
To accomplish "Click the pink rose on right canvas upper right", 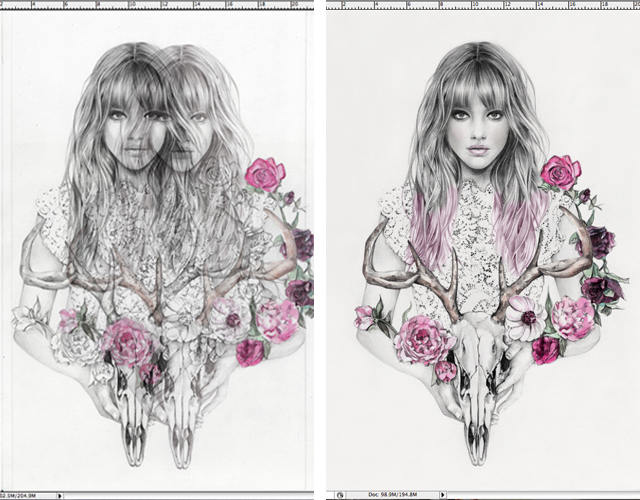I will pyautogui.click(x=561, y=171).
